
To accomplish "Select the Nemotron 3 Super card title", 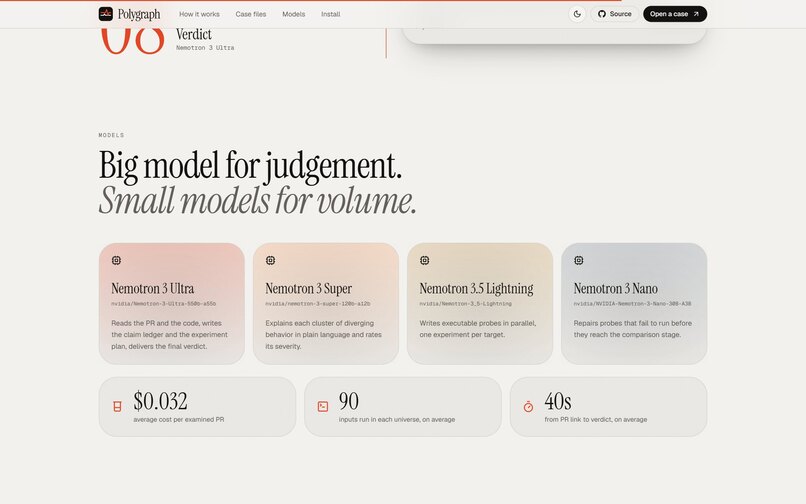I will [308, 288].
